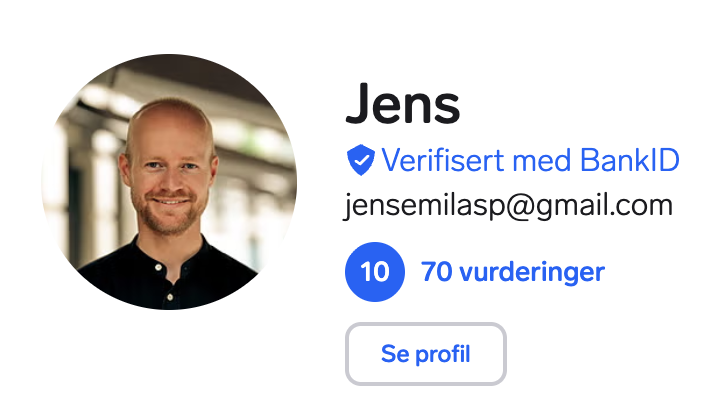View the seller's score of 10
This screenshot has width=714, height=414.
[x=375, y=272]
